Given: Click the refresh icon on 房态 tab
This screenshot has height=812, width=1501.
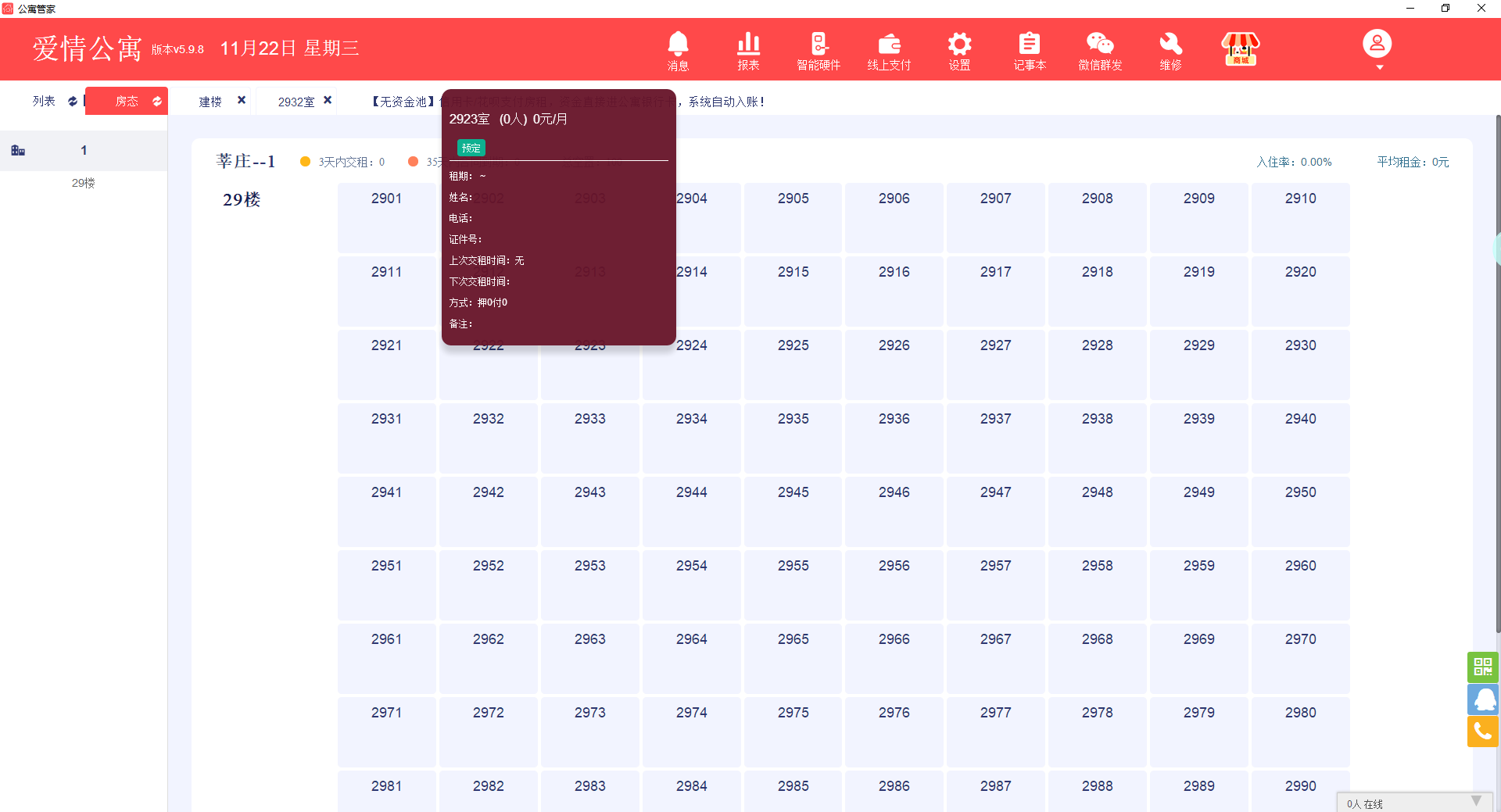Looking at the screenshot, I should point(157,101).
